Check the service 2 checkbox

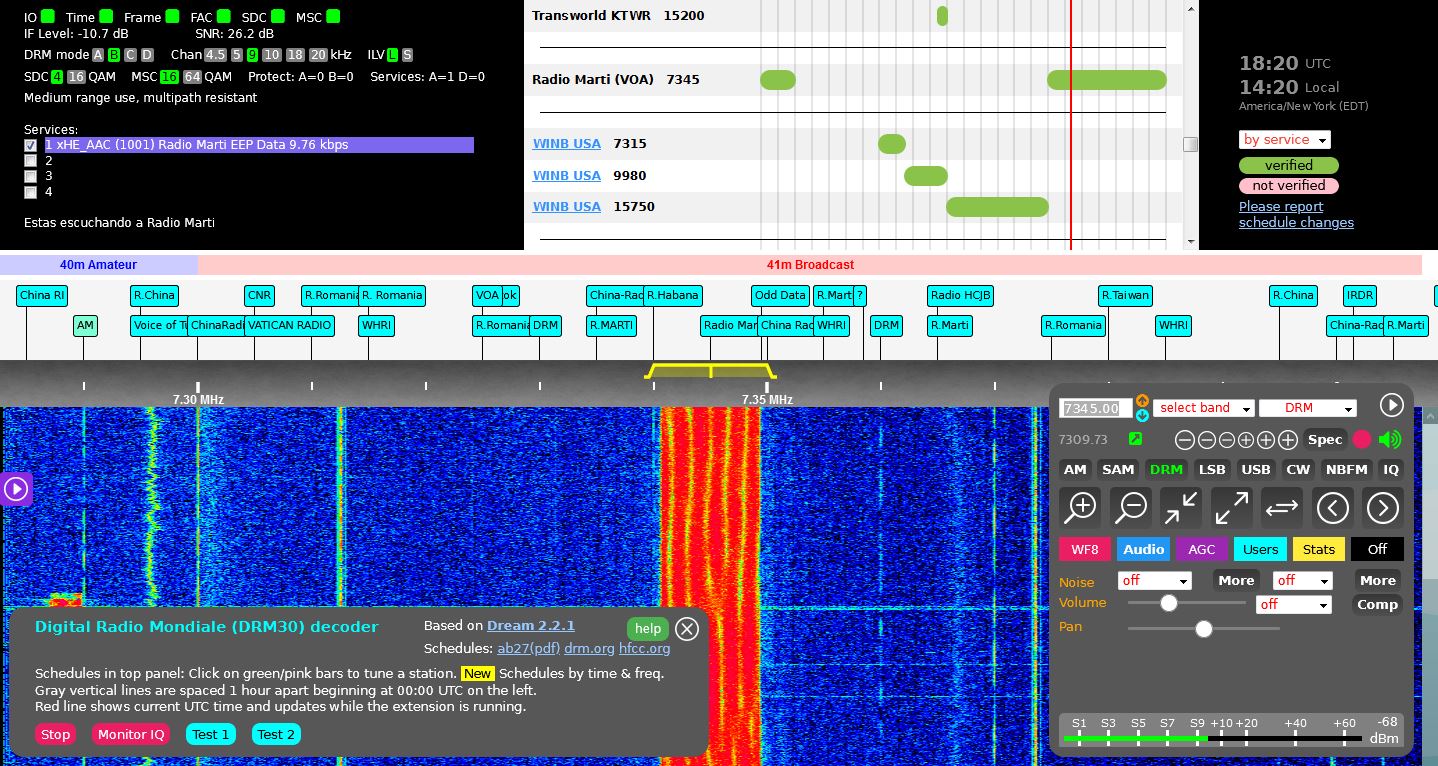(31, 161)
